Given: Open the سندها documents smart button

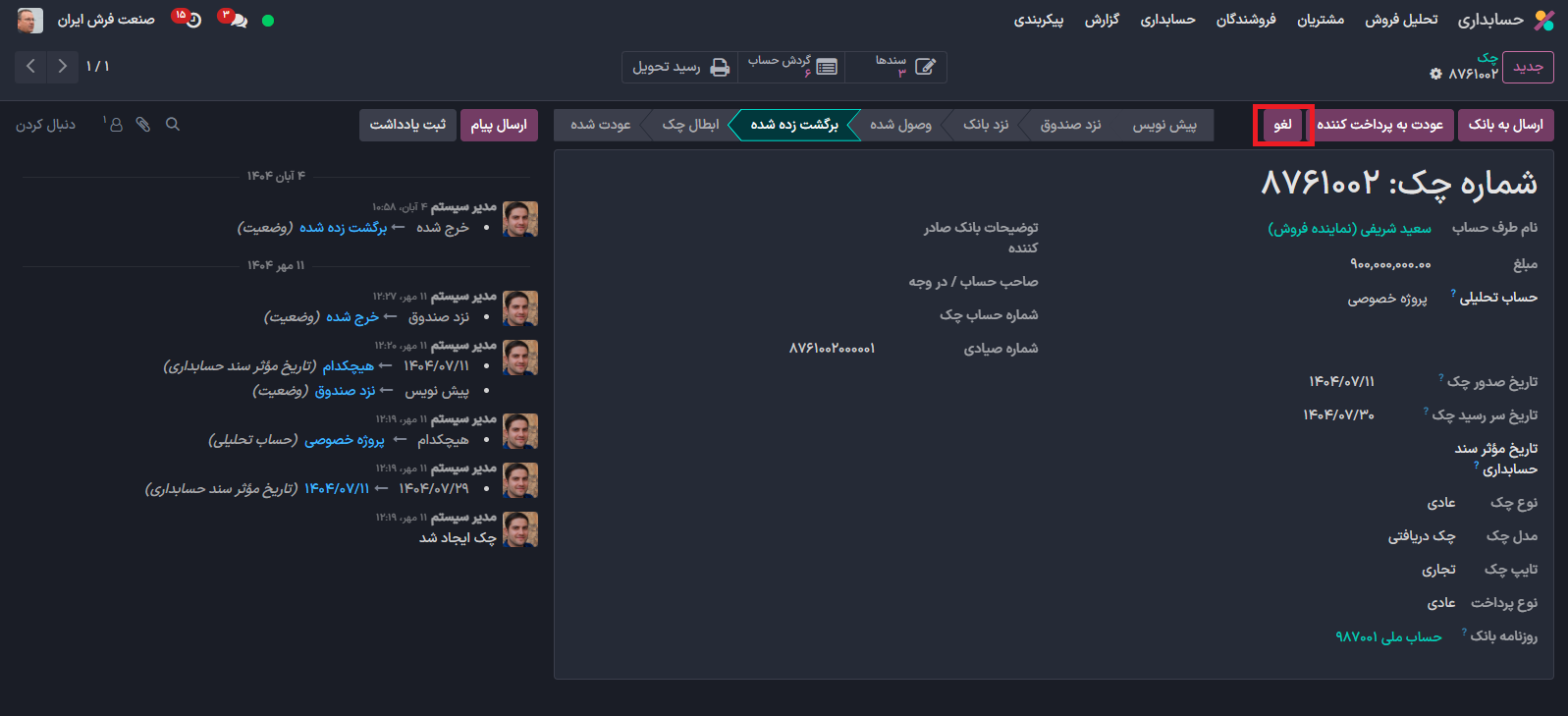Looking at the screenshot, I should coord(904,67).
